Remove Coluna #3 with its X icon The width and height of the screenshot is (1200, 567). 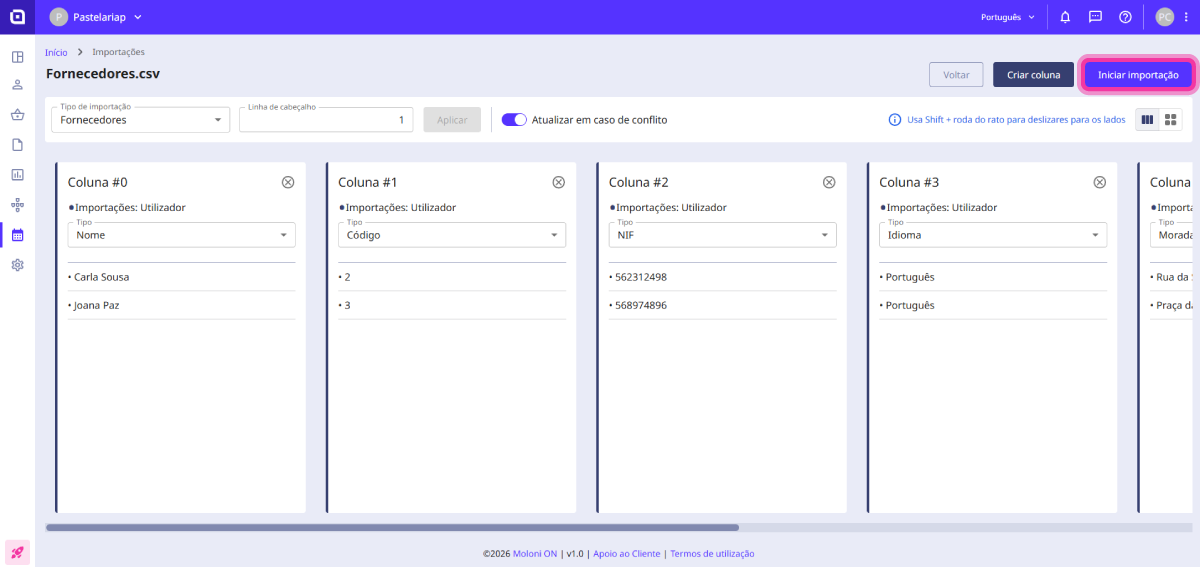(1100, 182)
